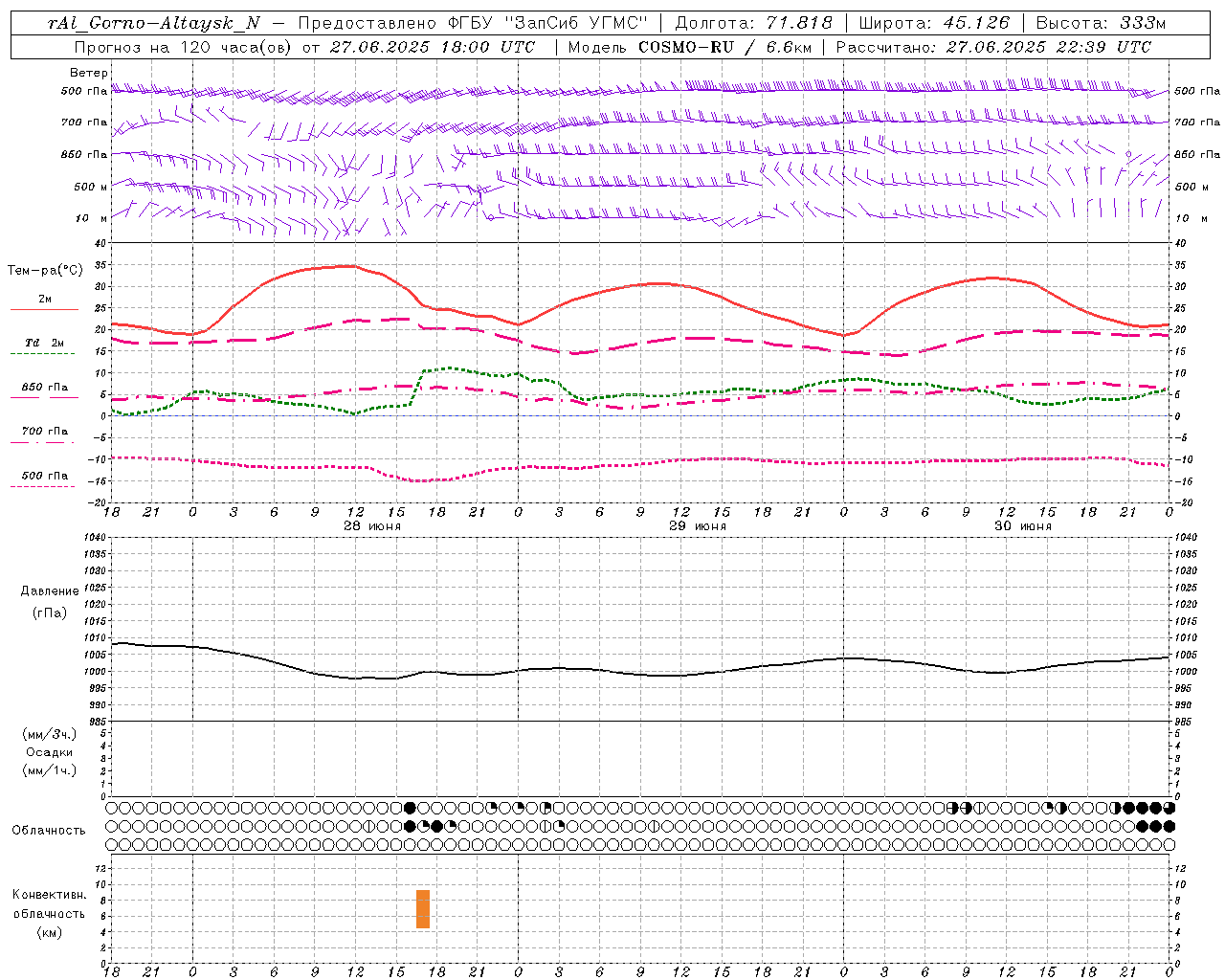
Task: Click the (мм/1ч.) precipitation unit label
Action: 50,770
